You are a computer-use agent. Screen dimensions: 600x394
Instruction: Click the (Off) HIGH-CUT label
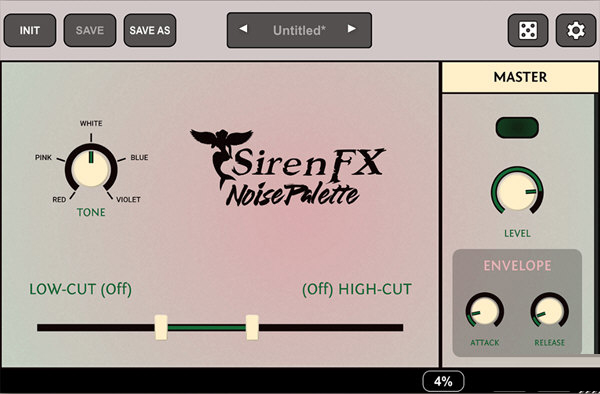pyautogui.click(x=357, y=290)
